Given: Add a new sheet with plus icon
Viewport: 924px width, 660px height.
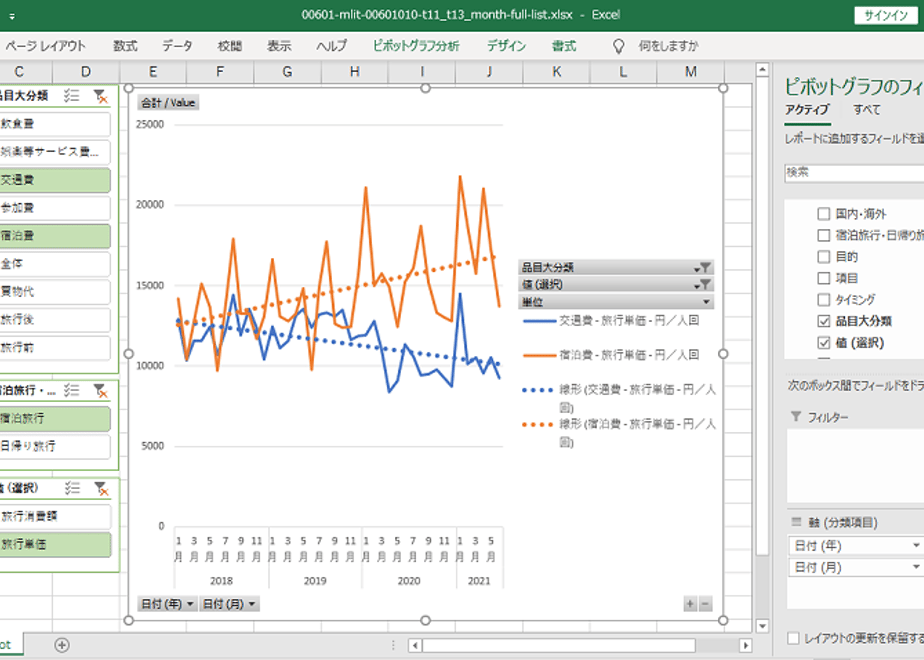Looking at the screenshot, I should click(x=62, y=645).
